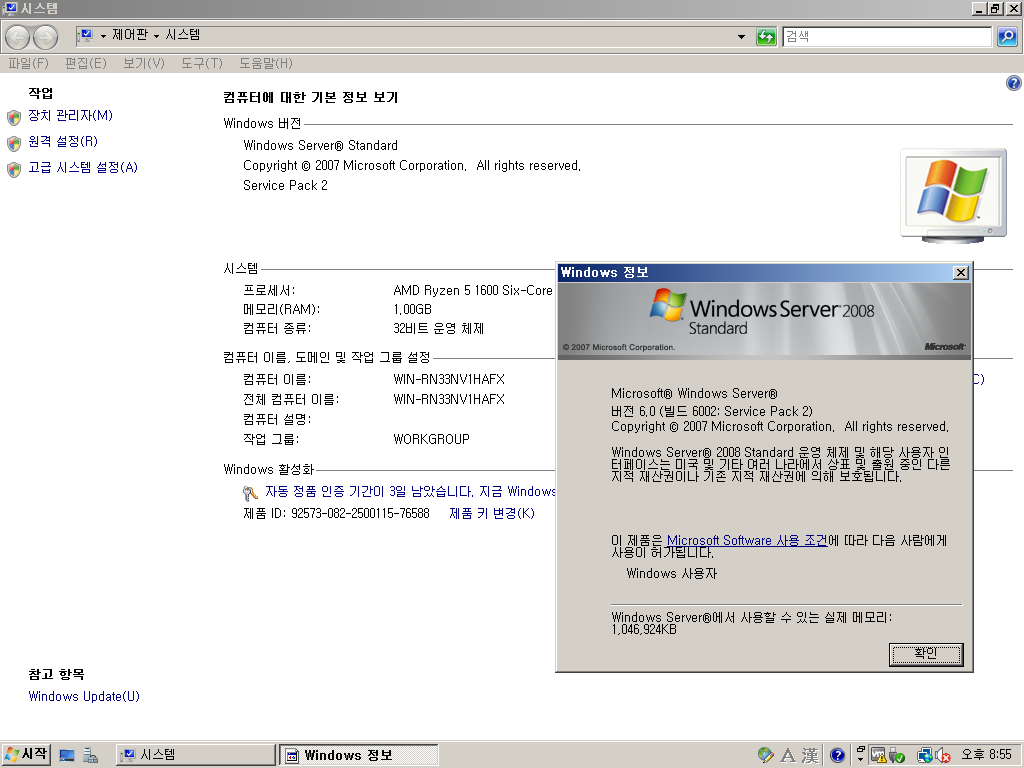Click into the 검색 search field
The width and height of the screenshot is (1024, 768).
click(887, 37)
